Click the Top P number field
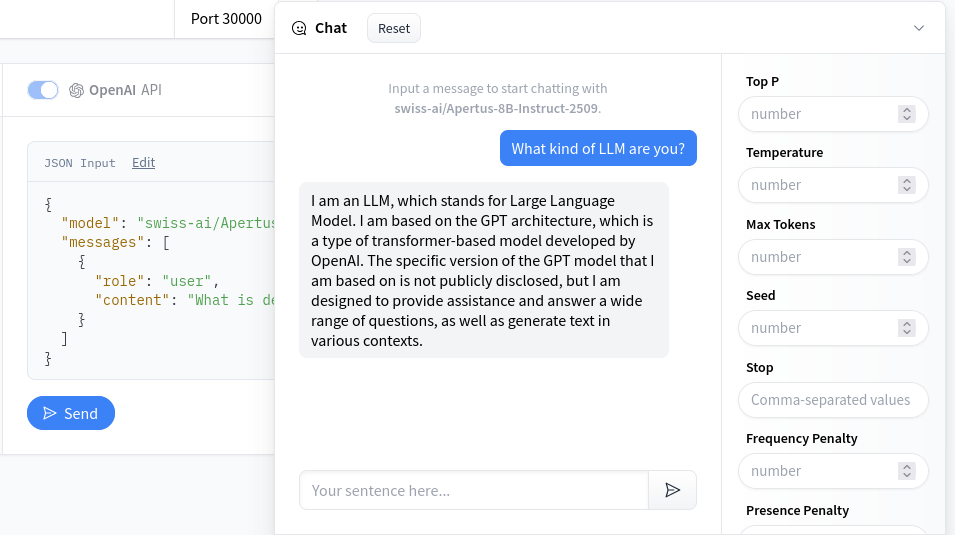 point(820,114)
